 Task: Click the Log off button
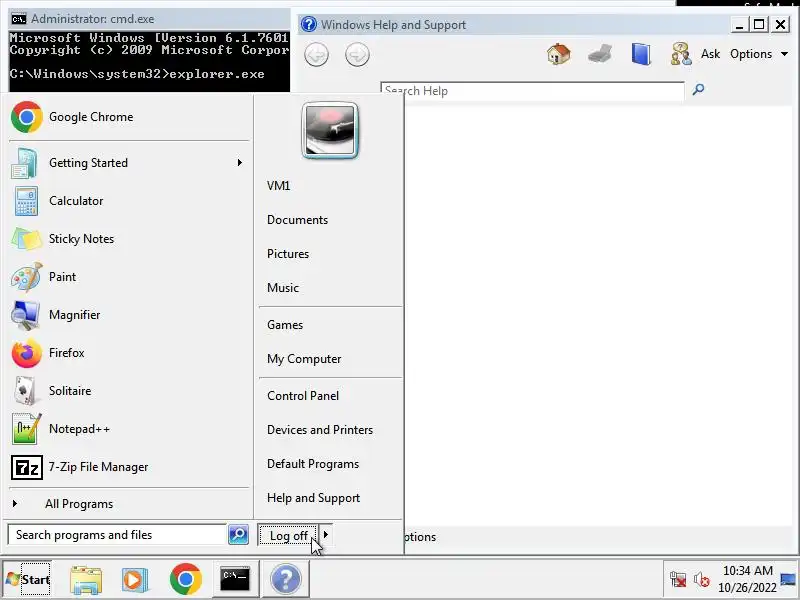(288, 535)
